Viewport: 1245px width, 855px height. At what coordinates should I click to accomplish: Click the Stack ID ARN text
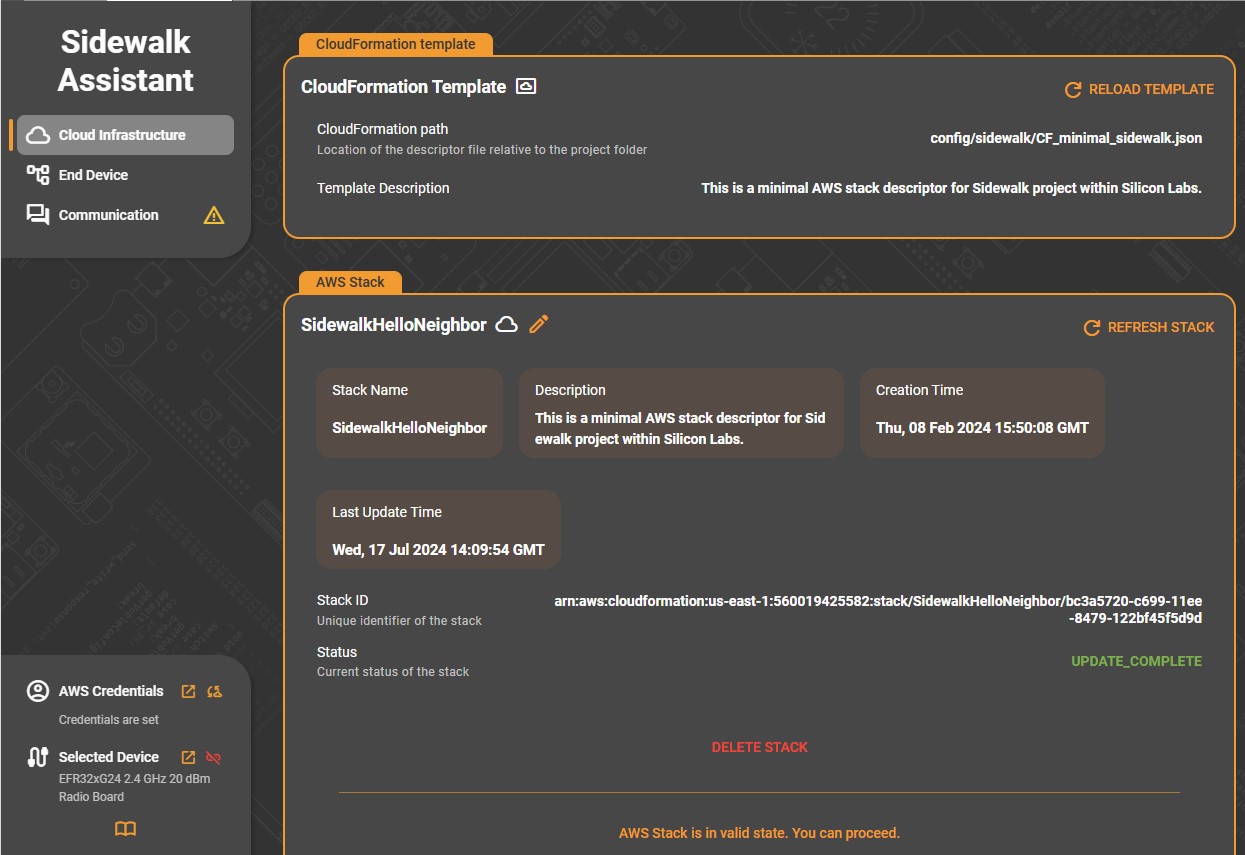(878, 609)
